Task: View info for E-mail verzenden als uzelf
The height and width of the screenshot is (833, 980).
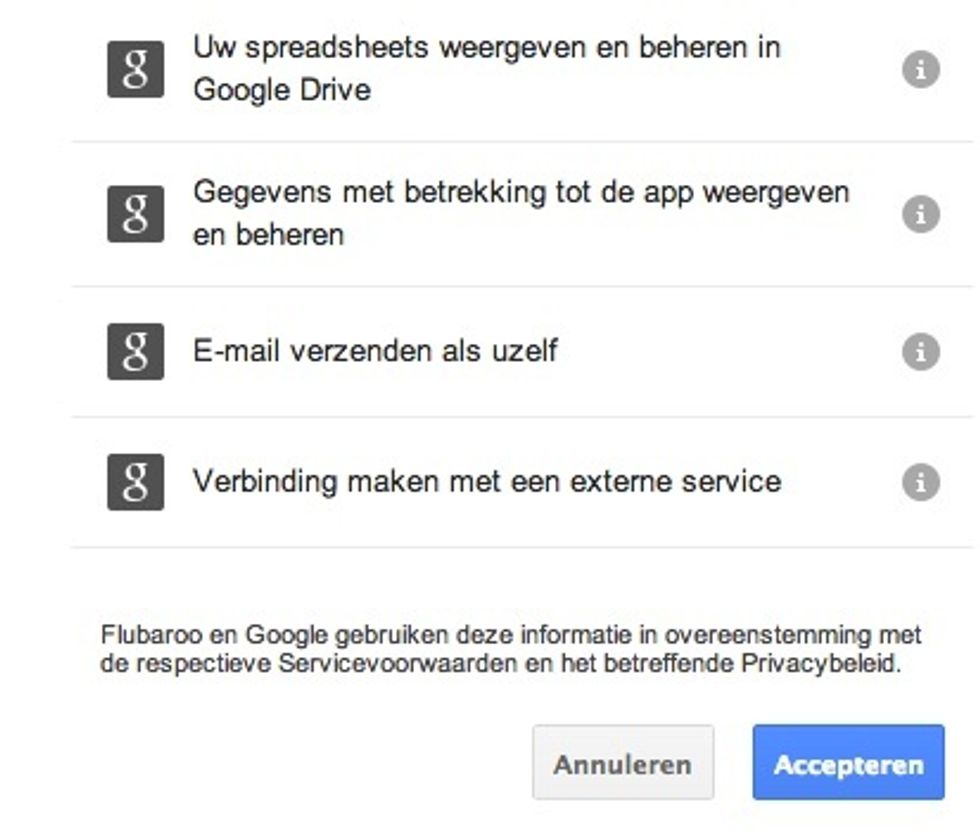Action: click(x=921, y=351)
